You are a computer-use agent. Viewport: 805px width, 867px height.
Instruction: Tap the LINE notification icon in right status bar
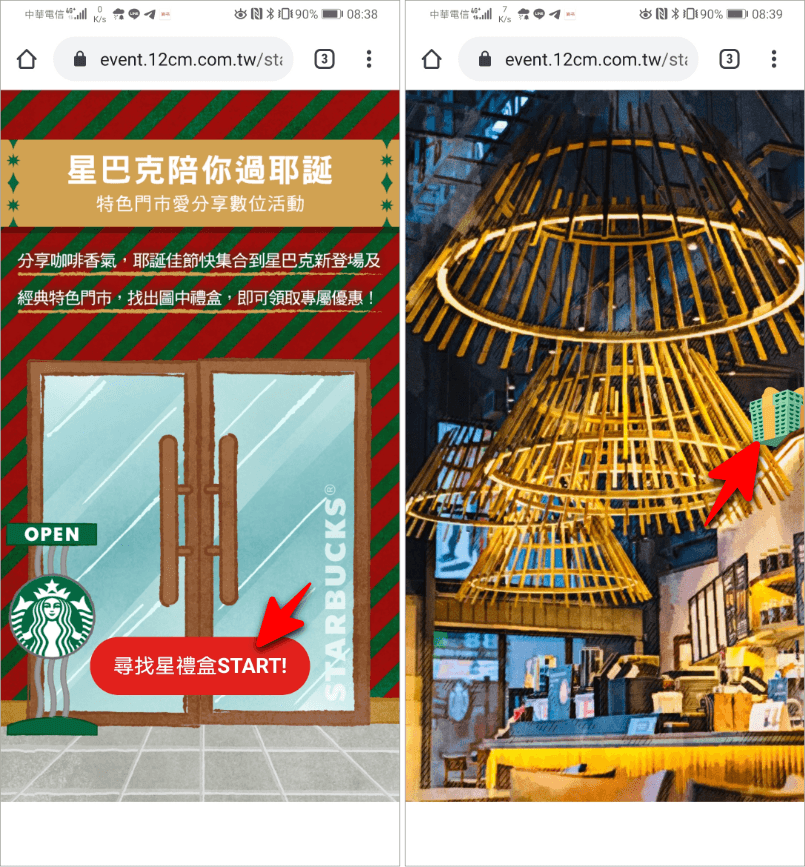539,14
